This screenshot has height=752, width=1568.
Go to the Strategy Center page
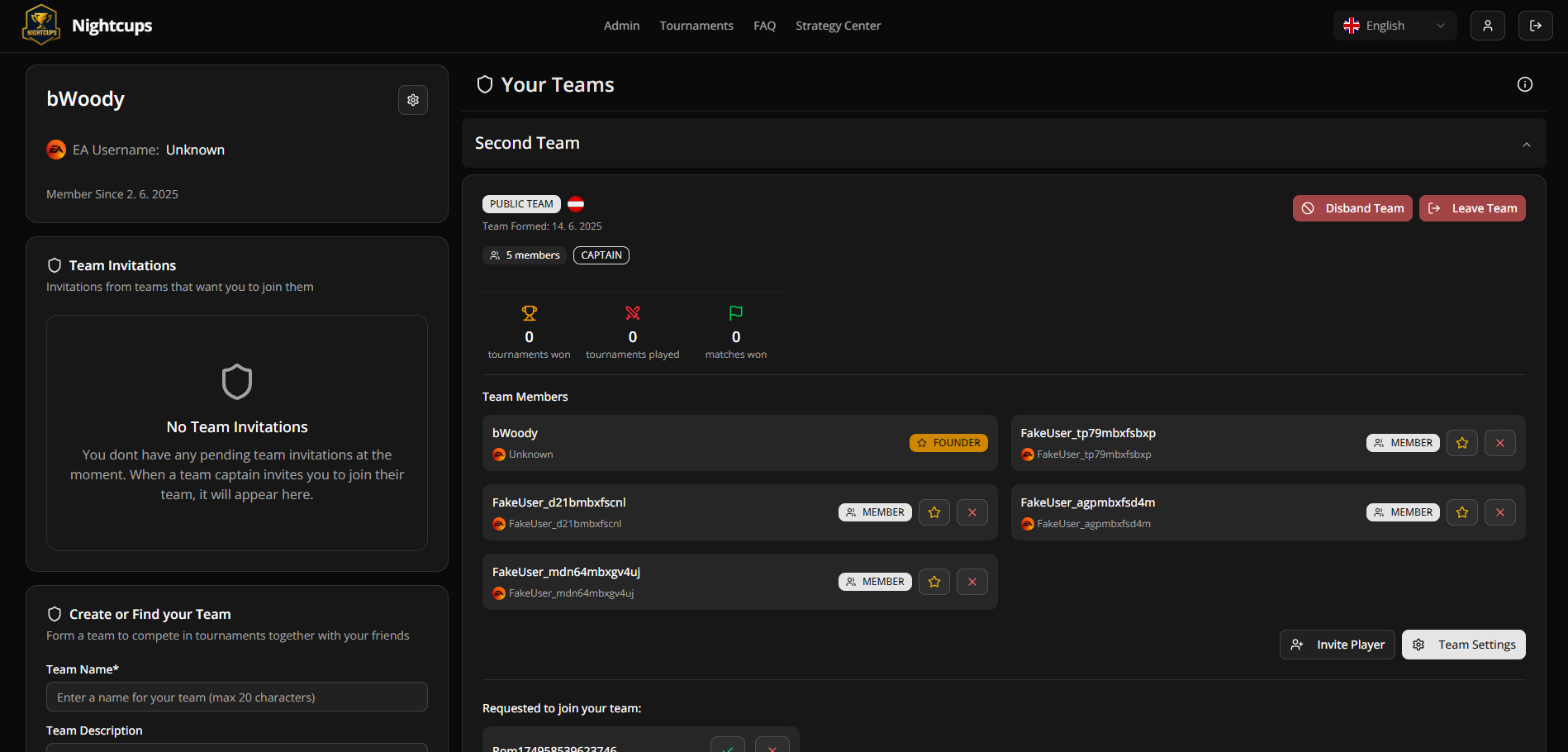click(838, 26)
